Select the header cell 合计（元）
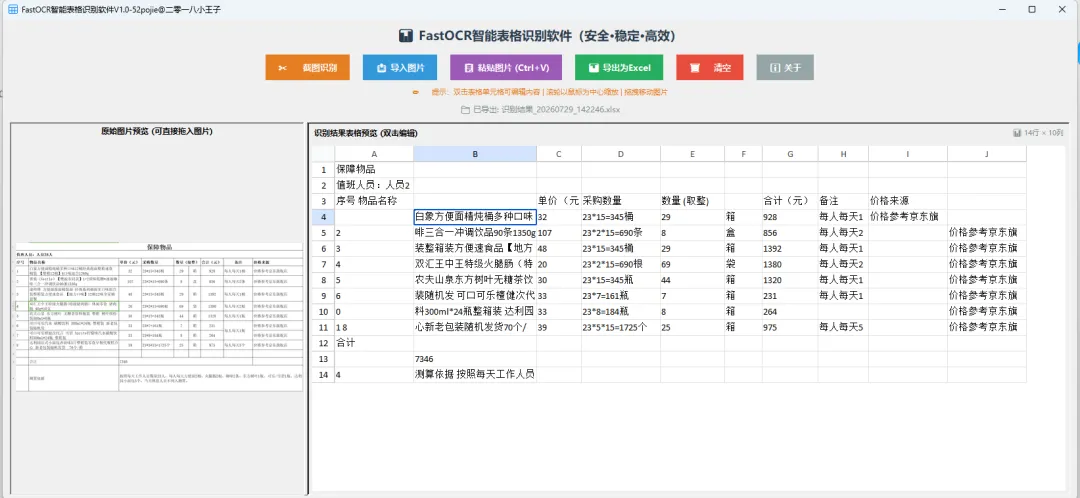 [790, 201]
